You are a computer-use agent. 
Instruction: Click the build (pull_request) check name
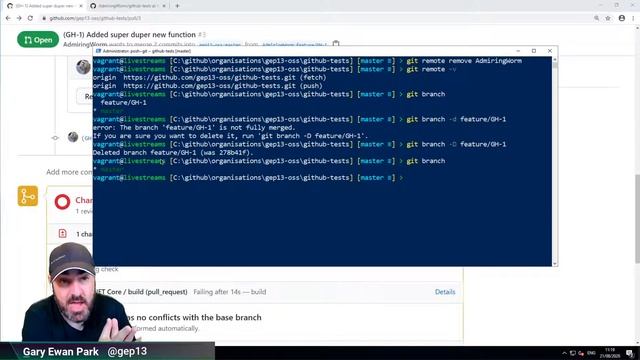pyautogui.click(x=141, y=292)
